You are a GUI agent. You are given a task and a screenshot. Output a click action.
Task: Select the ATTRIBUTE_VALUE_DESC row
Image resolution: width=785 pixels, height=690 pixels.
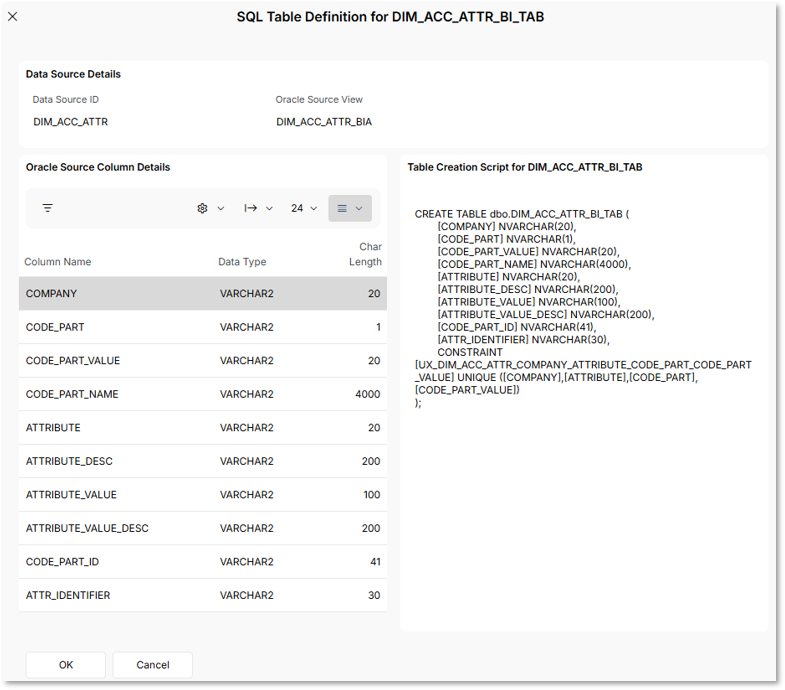pos(203,528)
